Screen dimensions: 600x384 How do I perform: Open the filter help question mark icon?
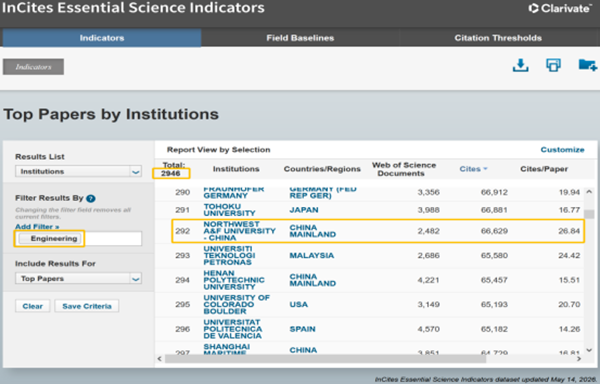91,198
